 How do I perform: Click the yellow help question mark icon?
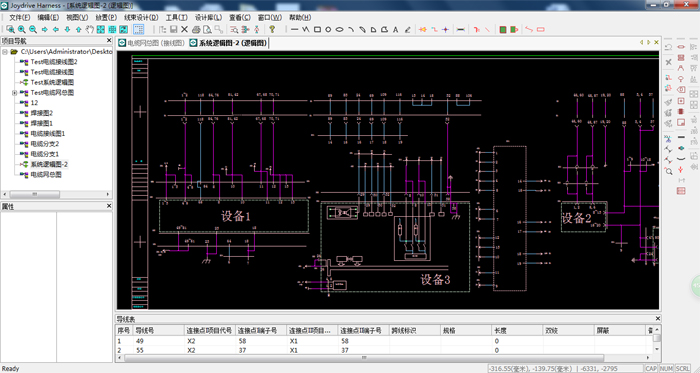pos(272,29)
